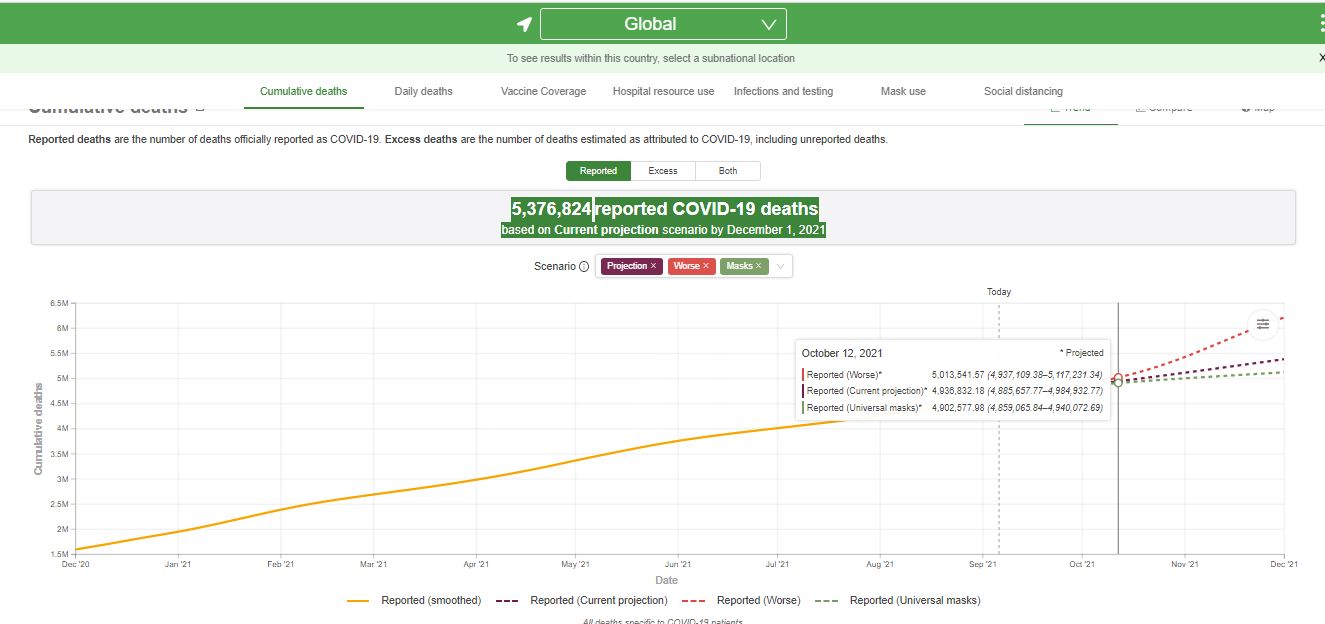
Task: Remove the Projection scenario chip
Action: (x=654, y=266)
